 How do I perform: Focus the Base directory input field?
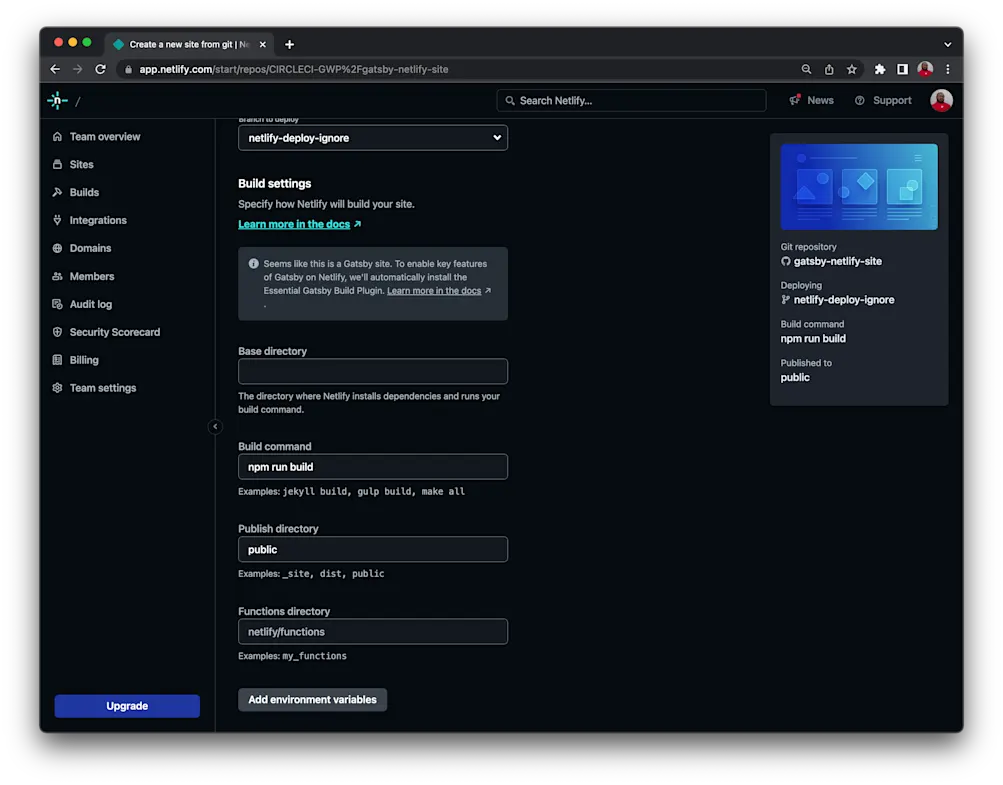click(x=372, y=371)
